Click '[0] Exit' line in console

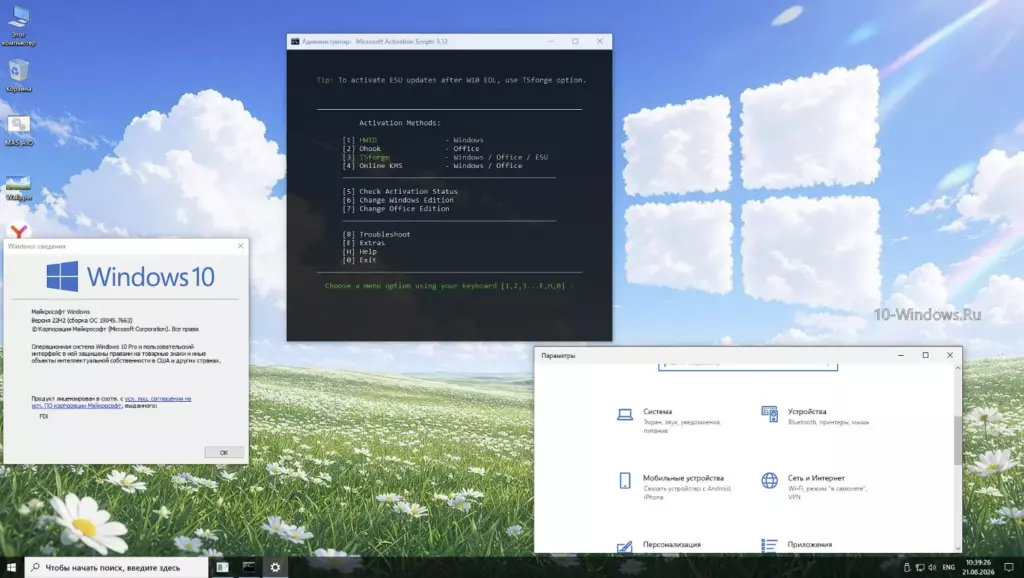360,260
